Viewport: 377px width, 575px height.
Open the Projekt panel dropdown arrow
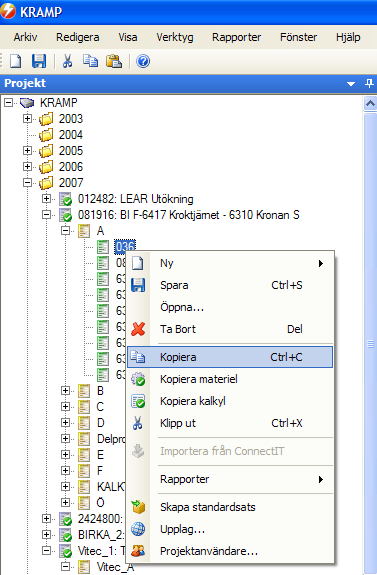click(351, 84)
